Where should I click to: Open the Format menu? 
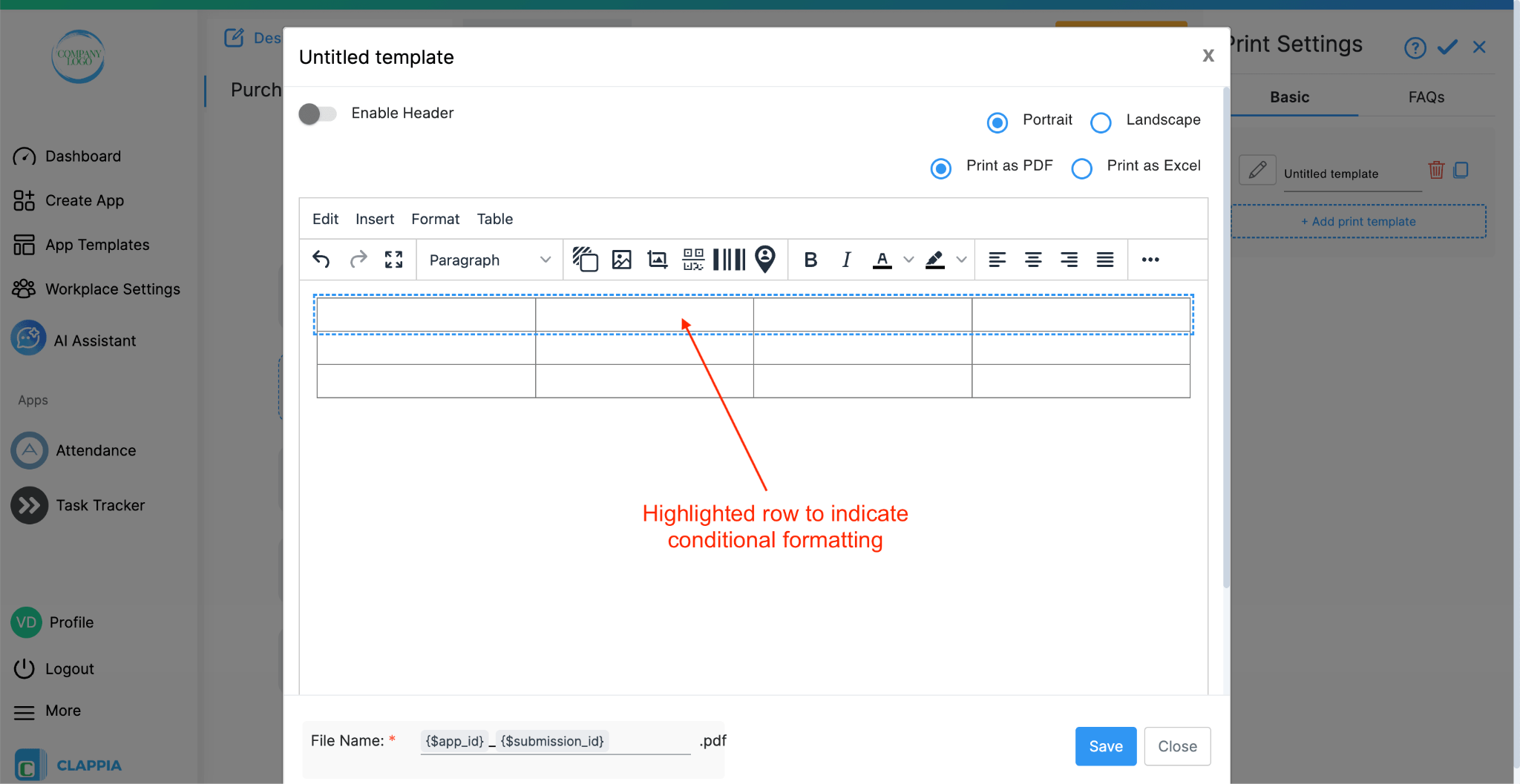436,219
